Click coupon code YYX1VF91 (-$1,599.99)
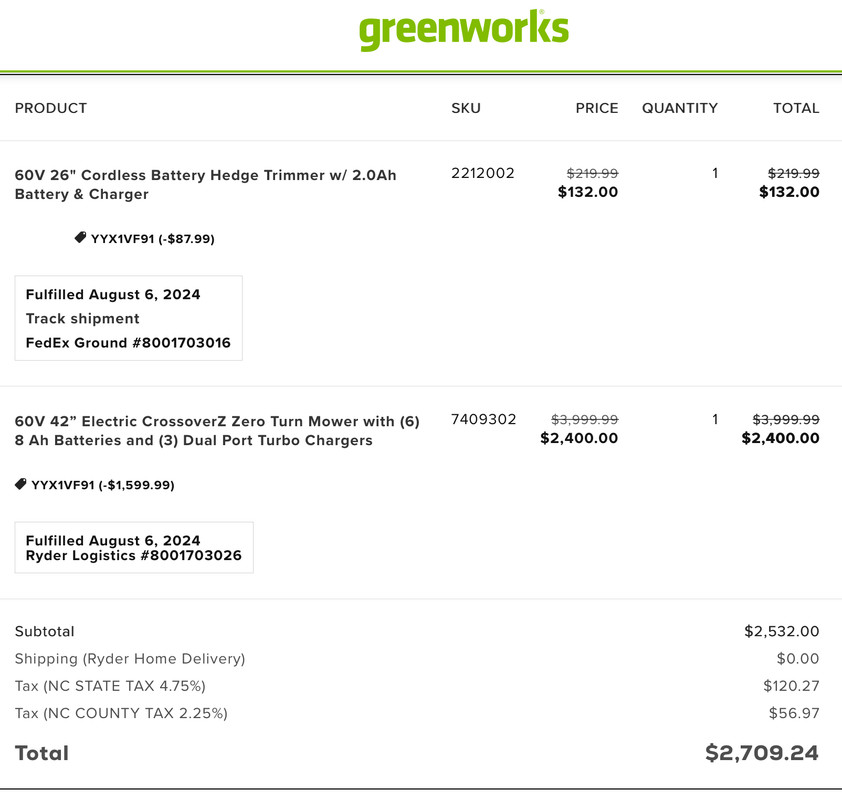The width and height of the screenshot is (842, 800). coord(103,485)
